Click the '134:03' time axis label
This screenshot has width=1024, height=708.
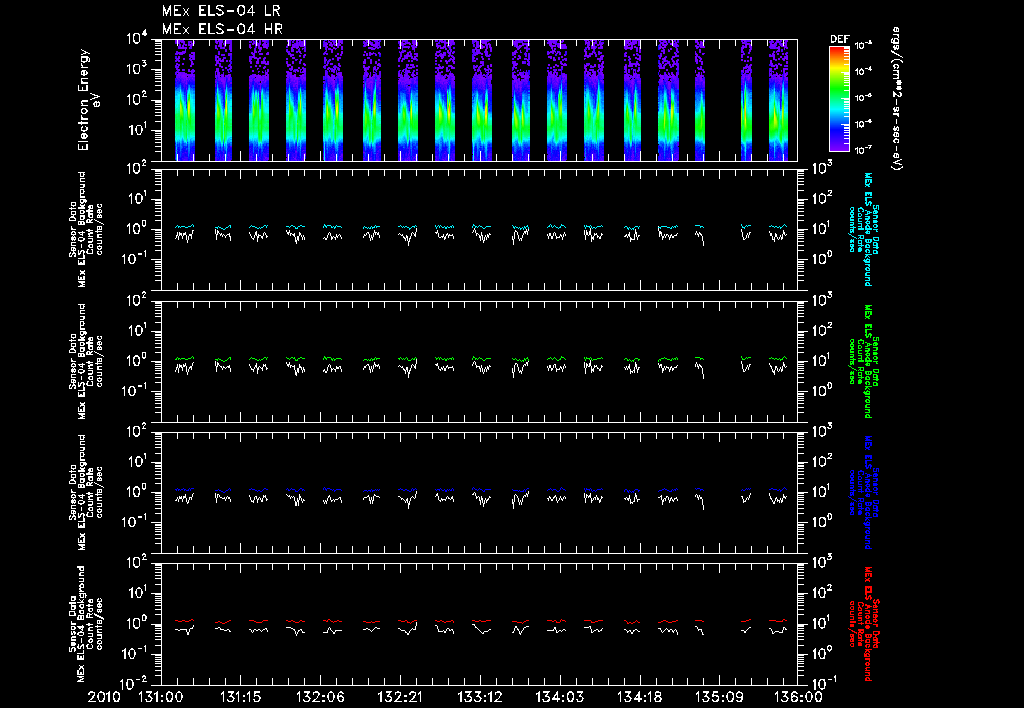pos(559,697)
